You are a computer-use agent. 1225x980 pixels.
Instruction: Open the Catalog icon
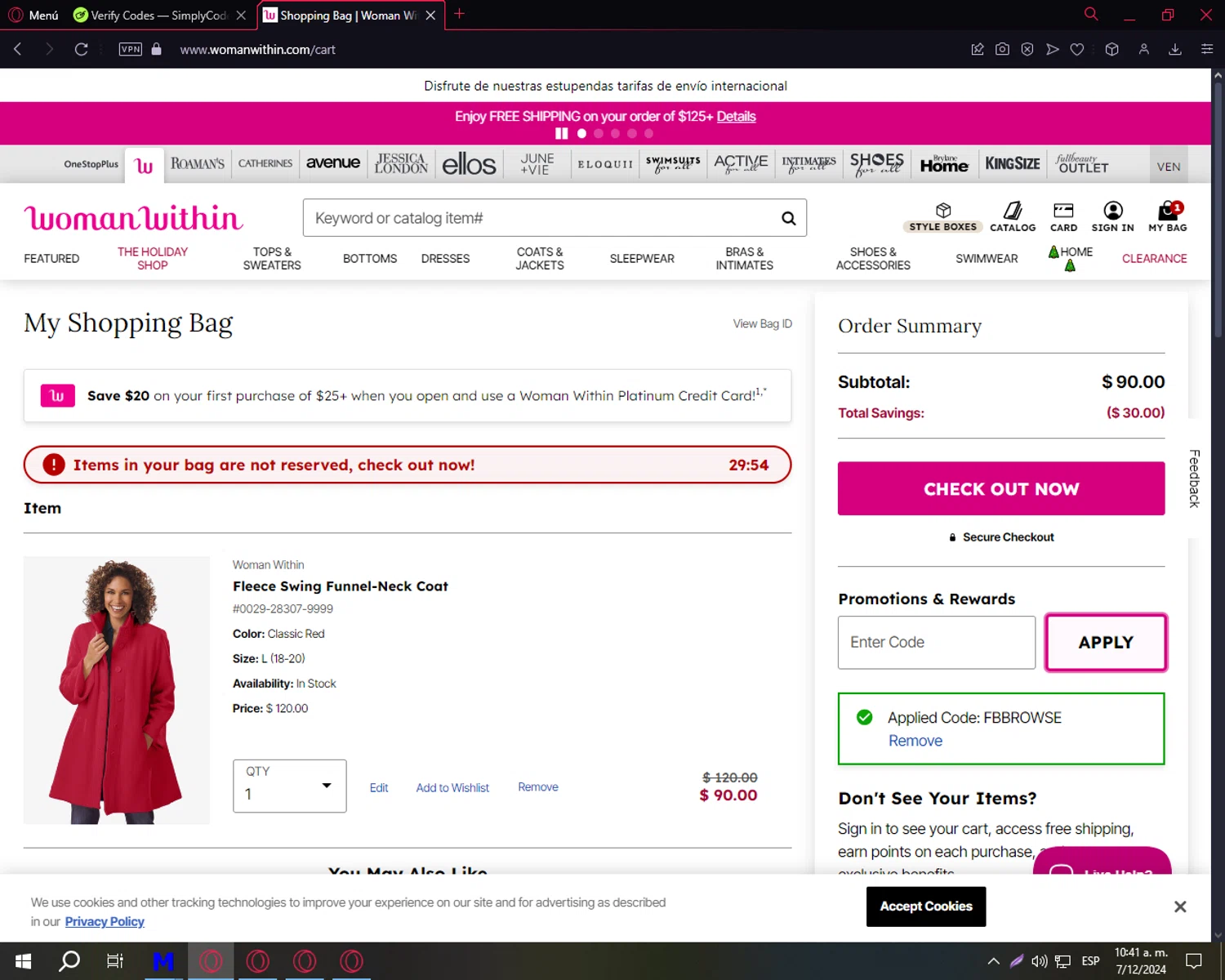tap(1013, 217)
